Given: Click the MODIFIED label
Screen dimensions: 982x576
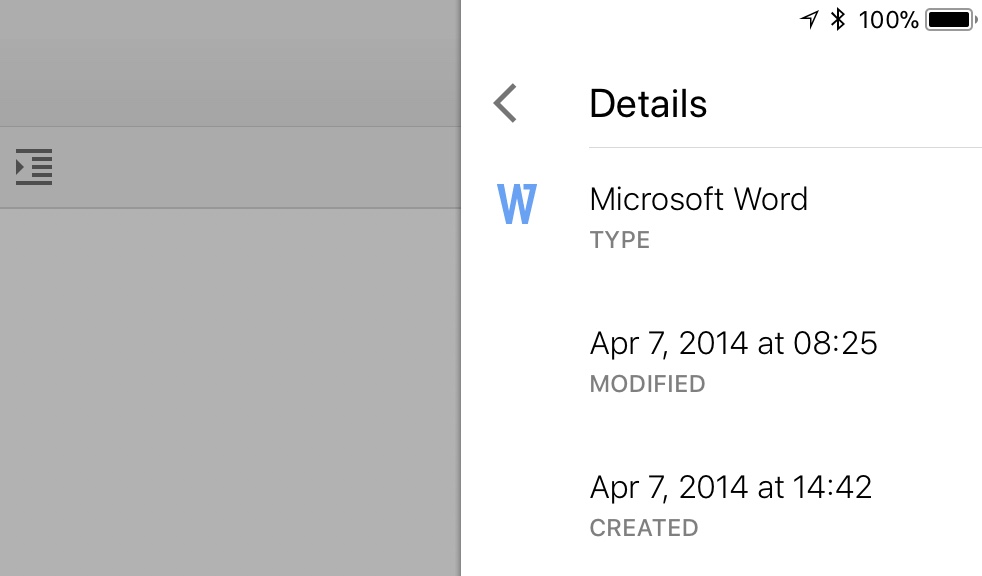Looking at the screenshot, I should [x=648, y=384].
